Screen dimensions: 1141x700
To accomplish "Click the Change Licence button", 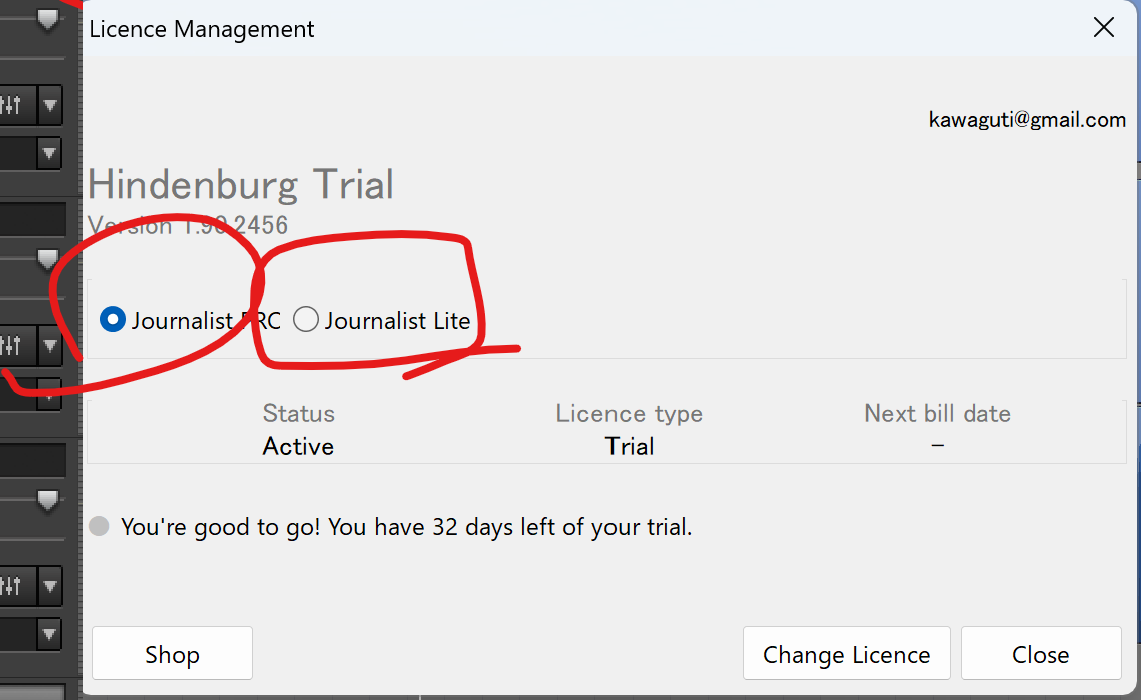I will point(846,653).
